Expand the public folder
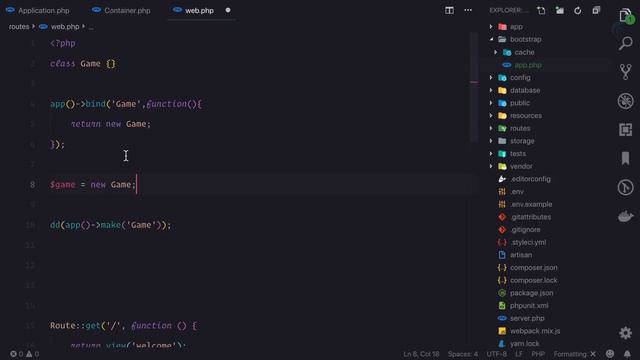 point(520,103)
